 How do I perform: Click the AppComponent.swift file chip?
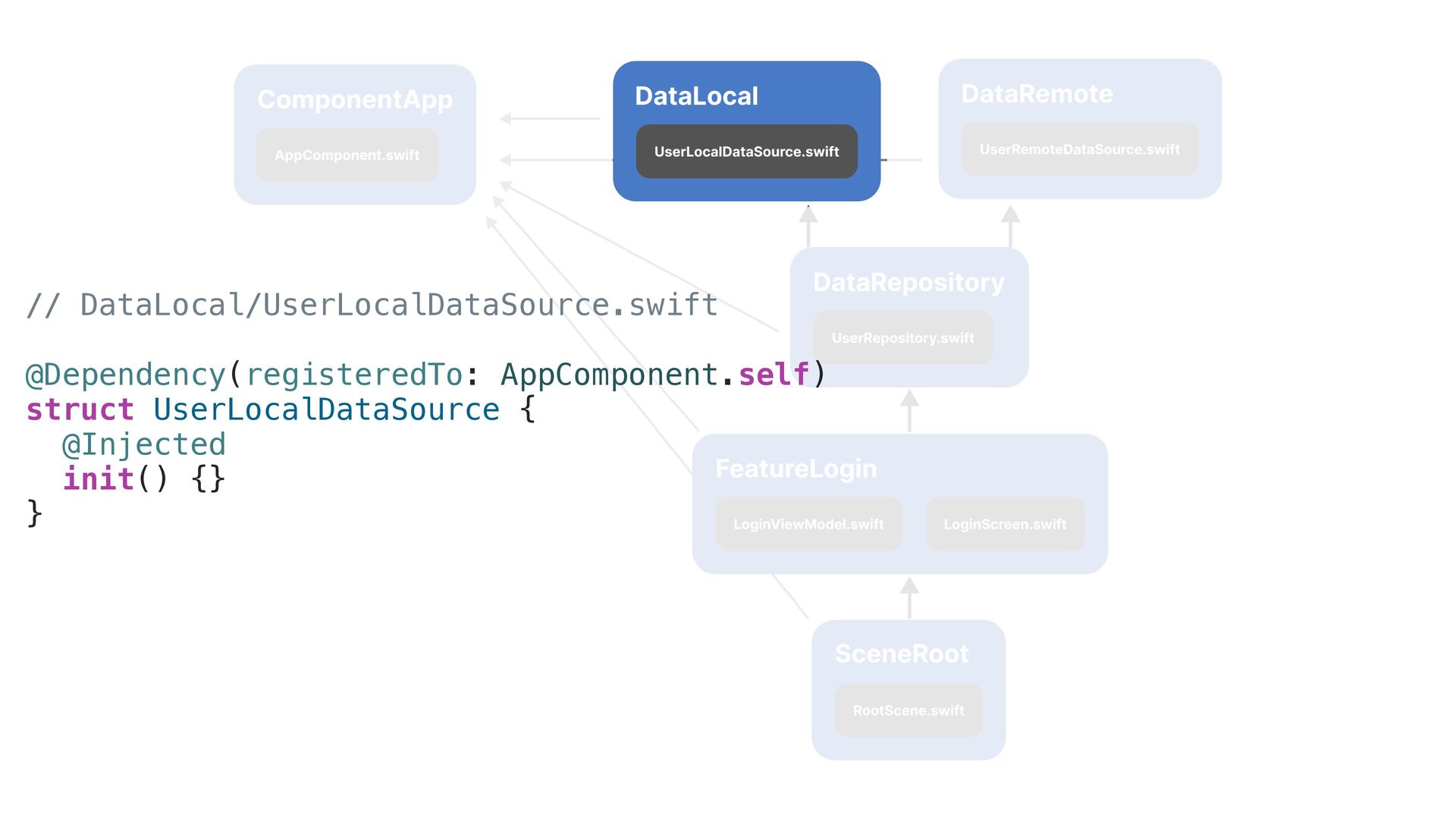[x=347, y=155]
